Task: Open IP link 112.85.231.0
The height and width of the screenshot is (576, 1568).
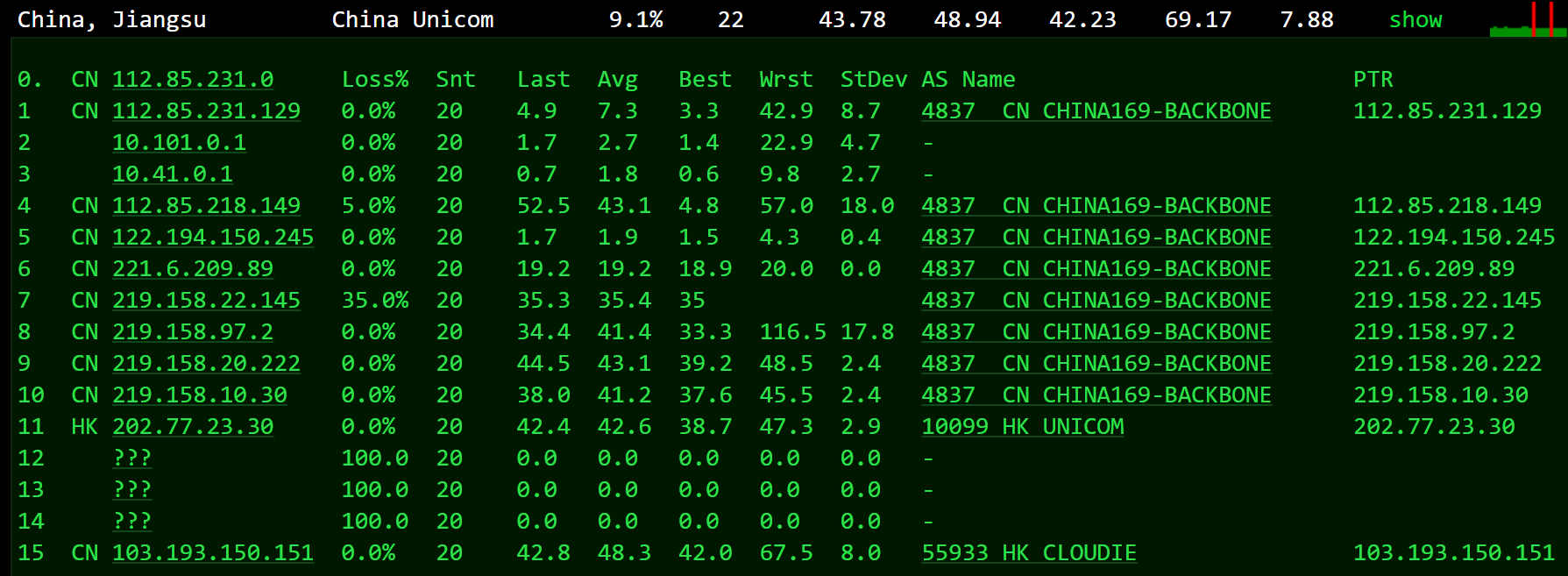Action: click(x=193, y=80)
